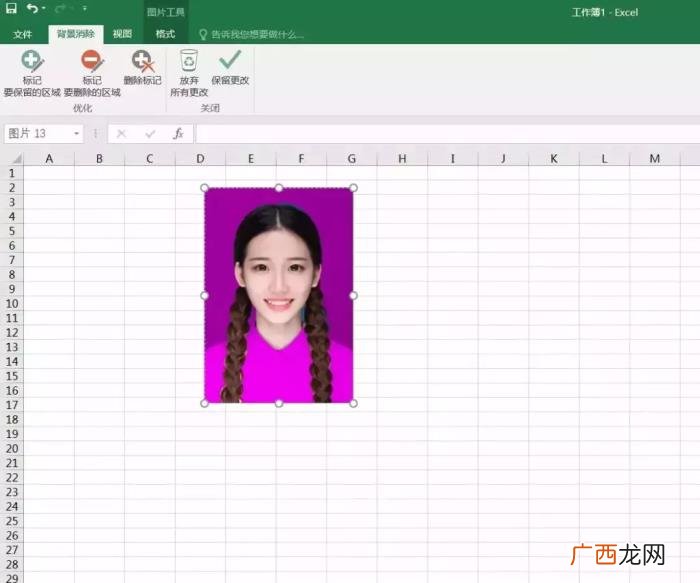Click the top-left handle of the picture

204,188
